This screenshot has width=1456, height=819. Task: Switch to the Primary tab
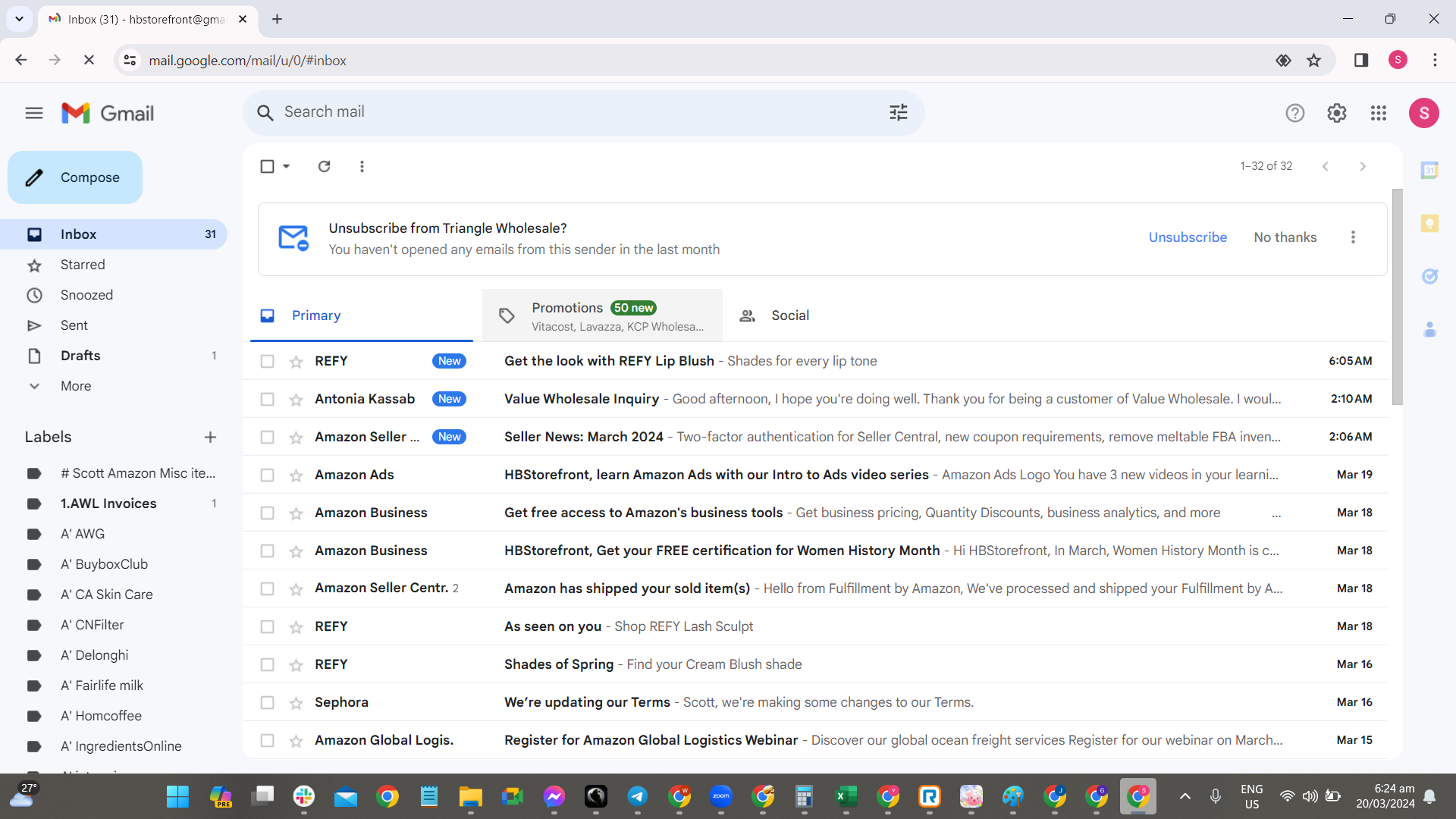tap(362, 315)
